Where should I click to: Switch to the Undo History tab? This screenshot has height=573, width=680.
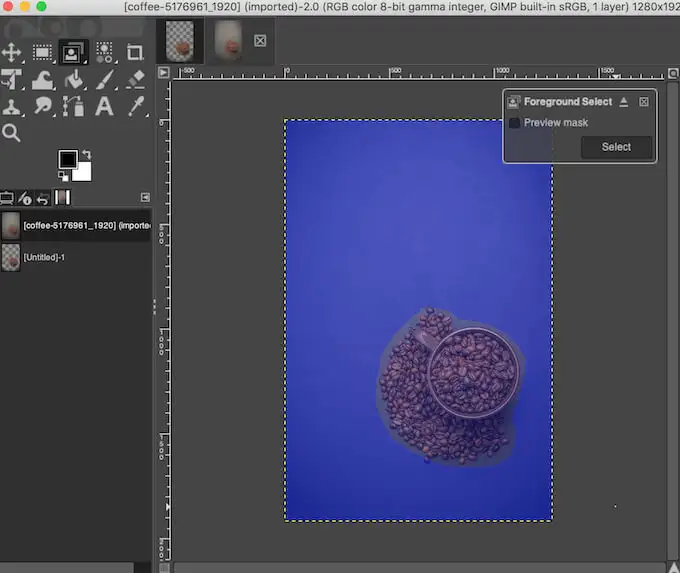(x=42, y=199)
